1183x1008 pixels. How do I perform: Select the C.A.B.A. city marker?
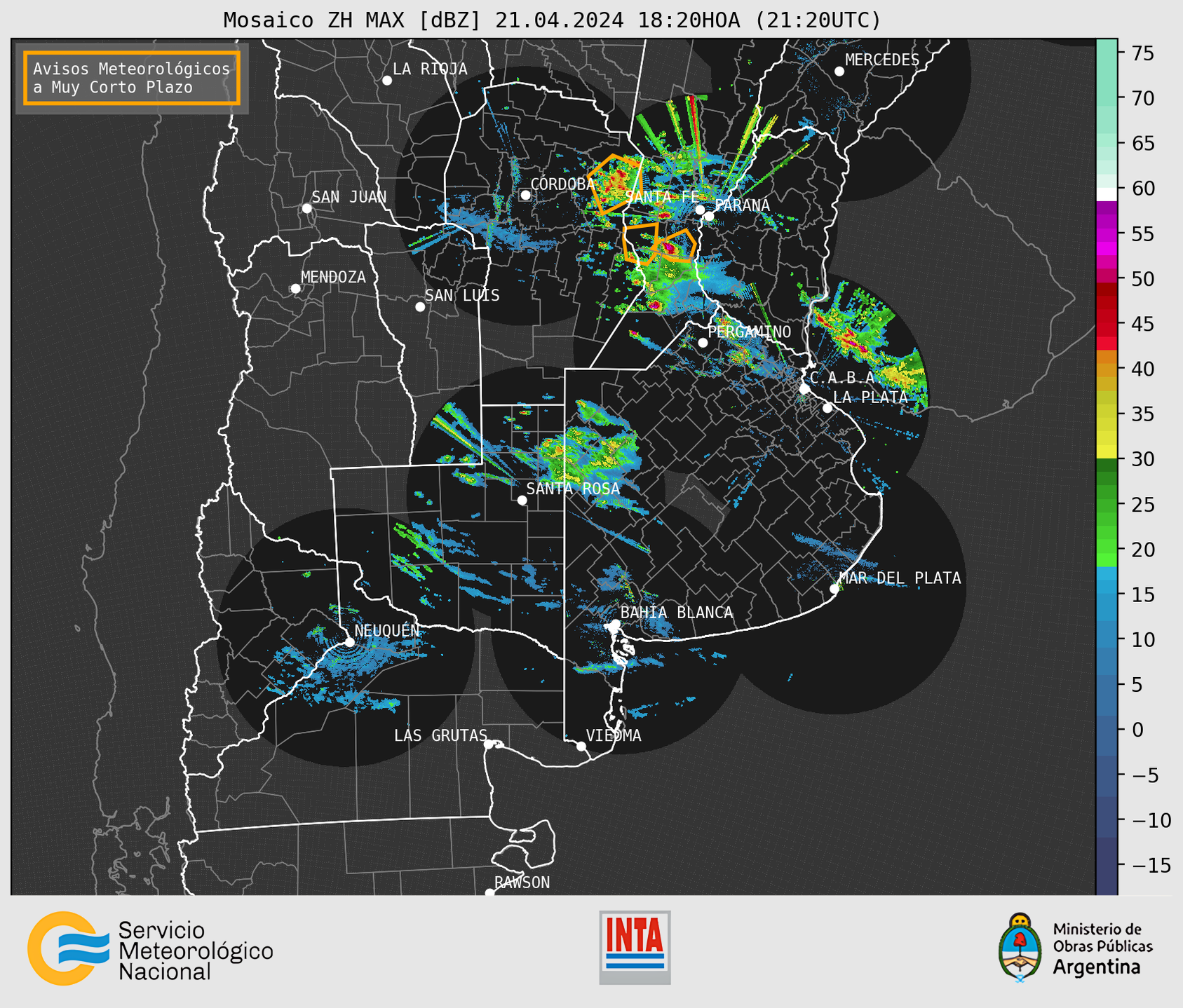coord(804,389)
